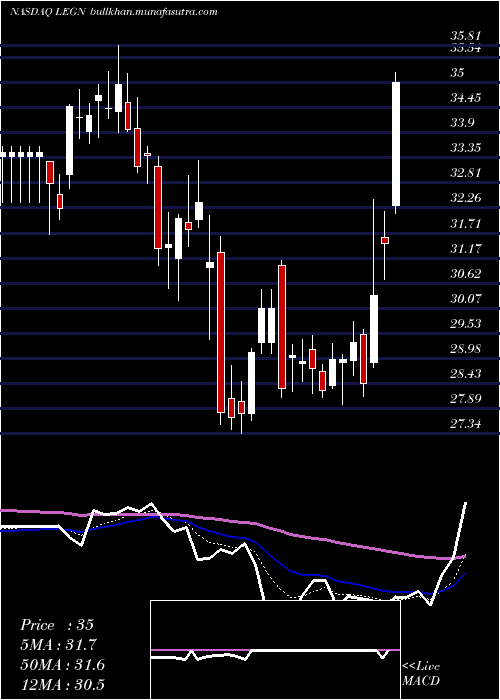Click the 34.45 price axis label
Screen dimensions: 500x700
point(465,97)
